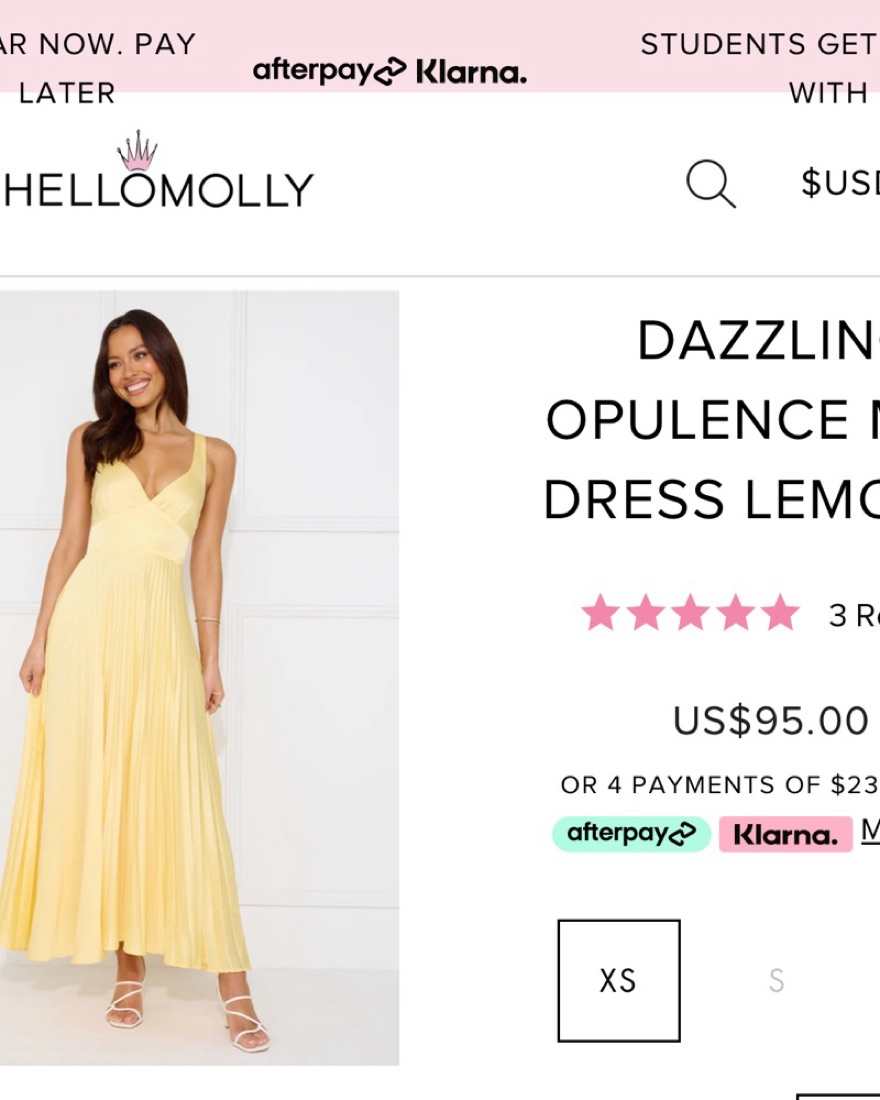
Task: Click the first pink rating star
Action: coord(600,613)
